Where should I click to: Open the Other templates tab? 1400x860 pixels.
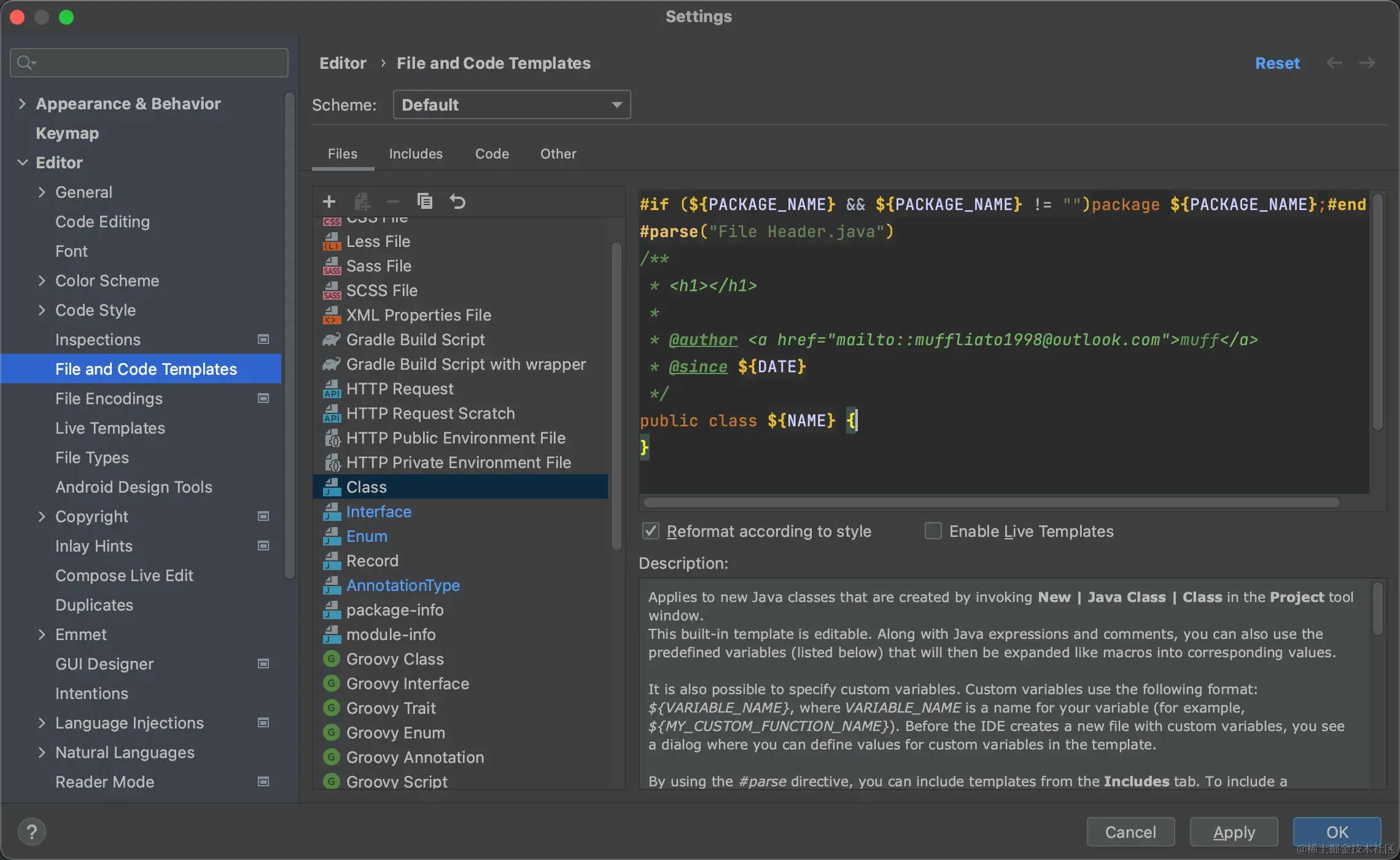pyautogui.click(x=558, y=154)
